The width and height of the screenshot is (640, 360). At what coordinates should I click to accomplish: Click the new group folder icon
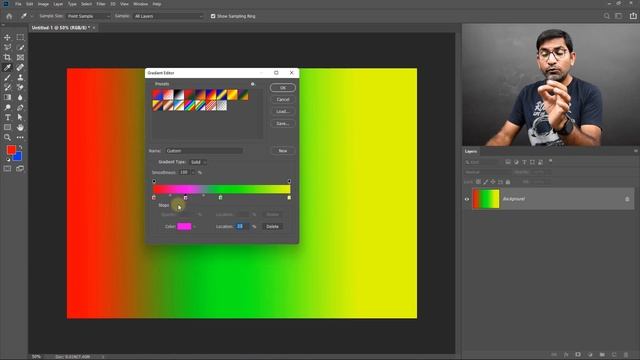coord(602,355)
